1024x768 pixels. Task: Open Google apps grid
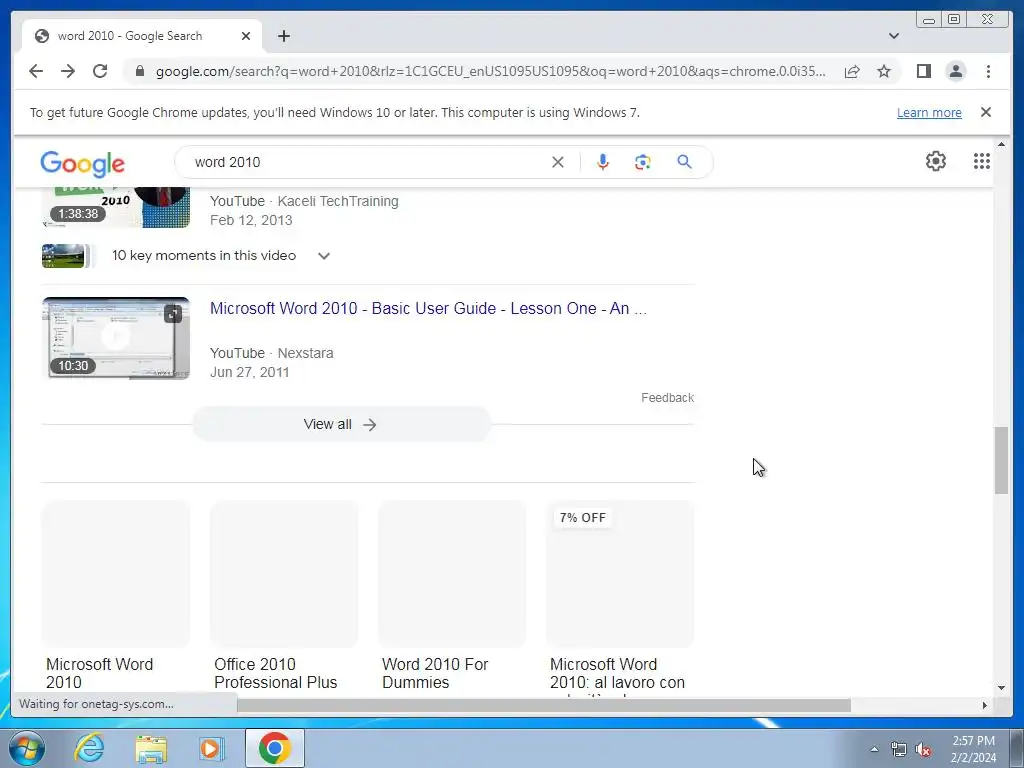tap(982, 161)
